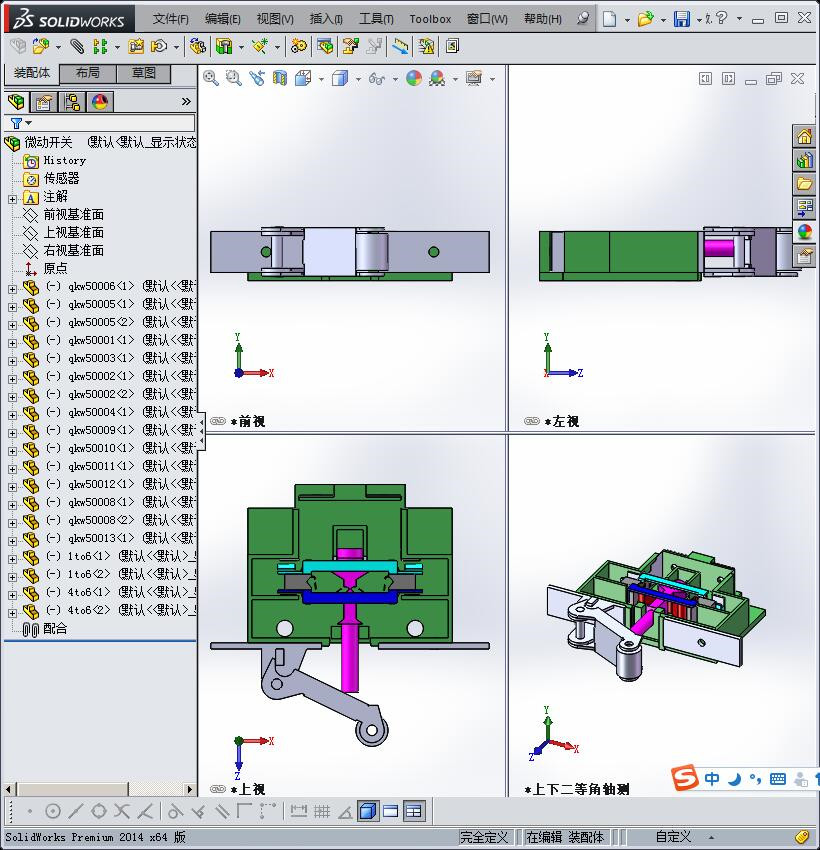Open the Appearances task pane color ball

[x=804, y=231]
